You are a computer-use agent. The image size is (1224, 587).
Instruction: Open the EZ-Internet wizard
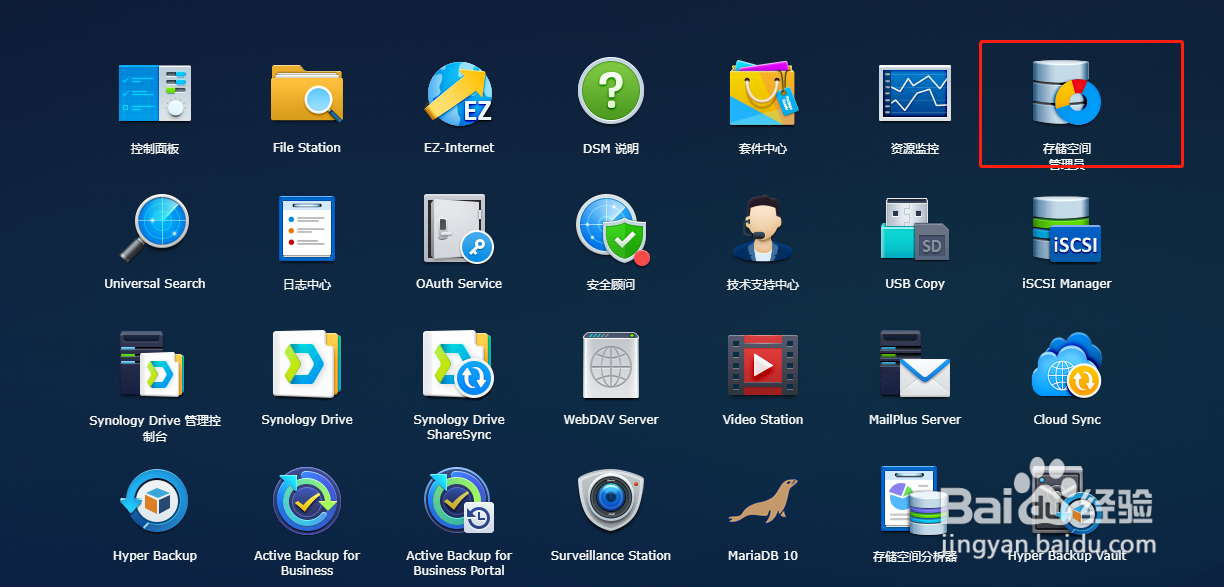pyautogui.click(x=459, y=92)
